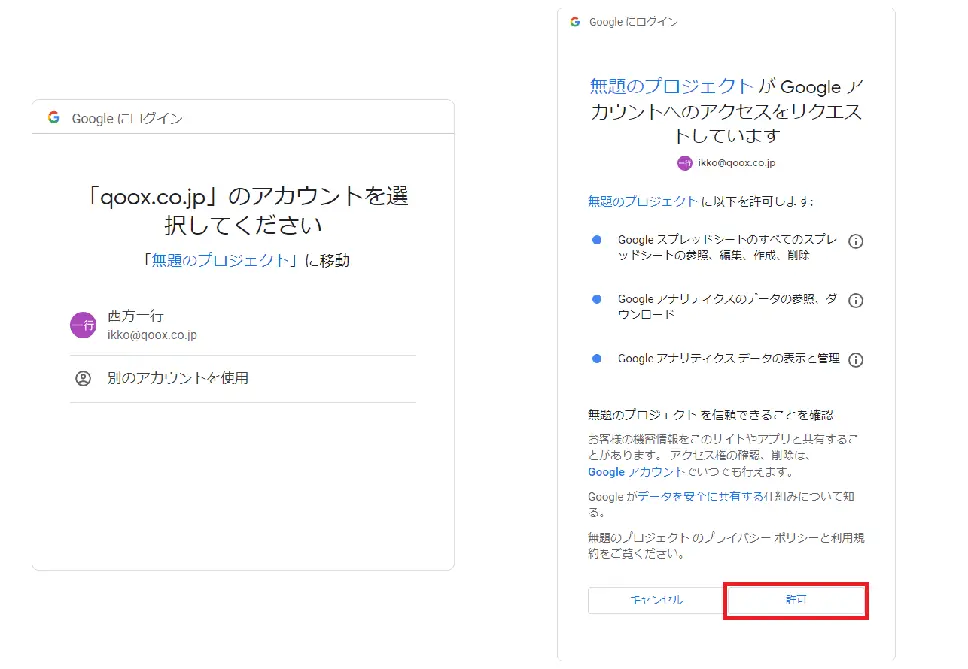
Task: Click ikko@qoox.co.jp email in account chooser
Action: coord(152,335)
